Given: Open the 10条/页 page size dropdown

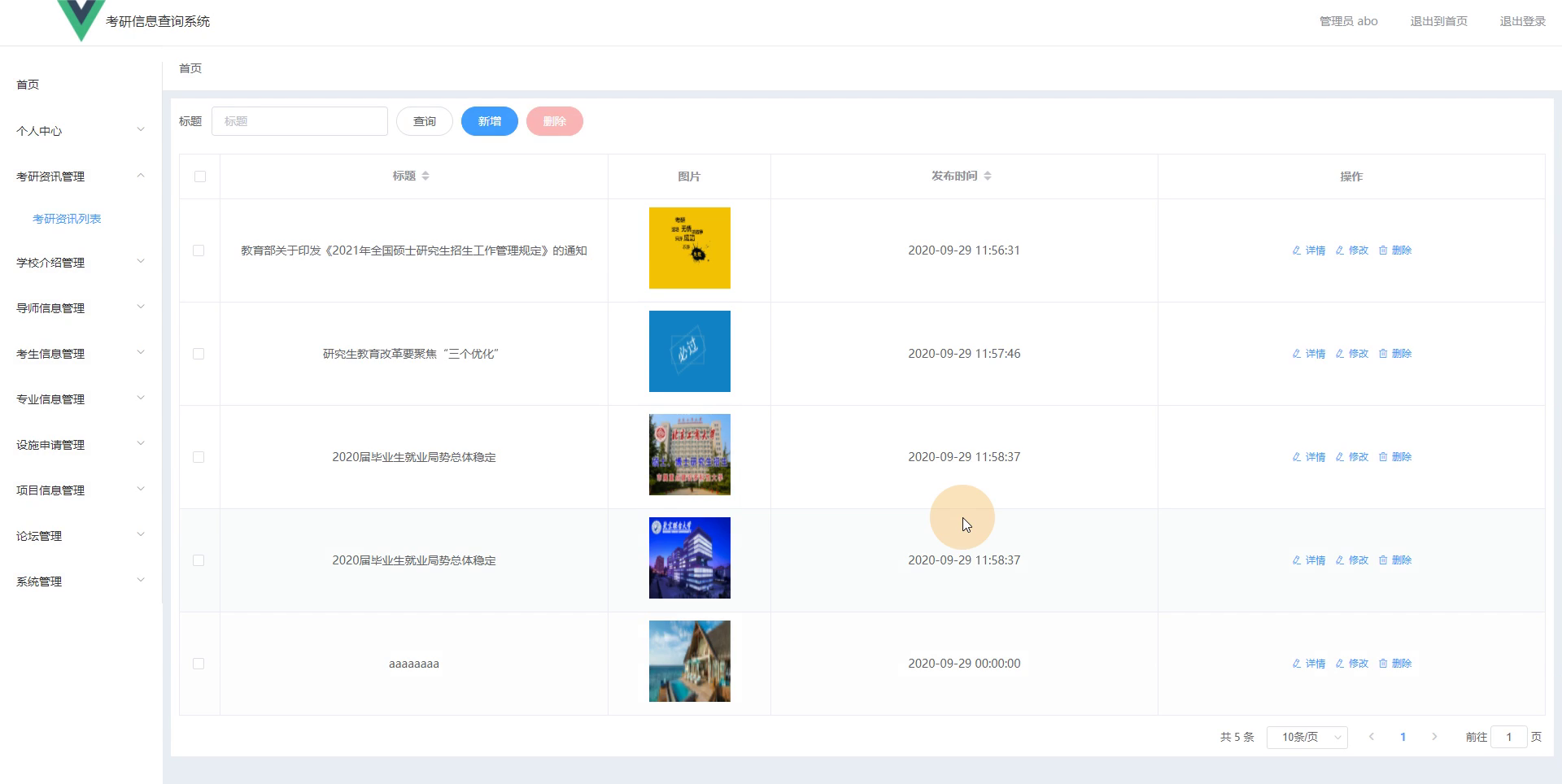Looking at the screenshot, I should pyautogui.click(x=1307, y=737).
